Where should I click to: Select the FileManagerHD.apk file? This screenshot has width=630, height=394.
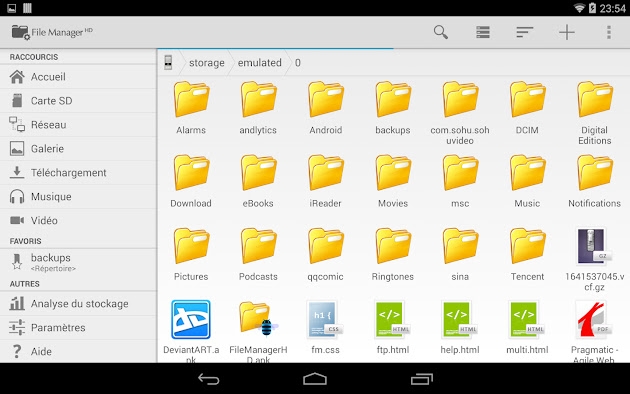[x=258, y=331]
